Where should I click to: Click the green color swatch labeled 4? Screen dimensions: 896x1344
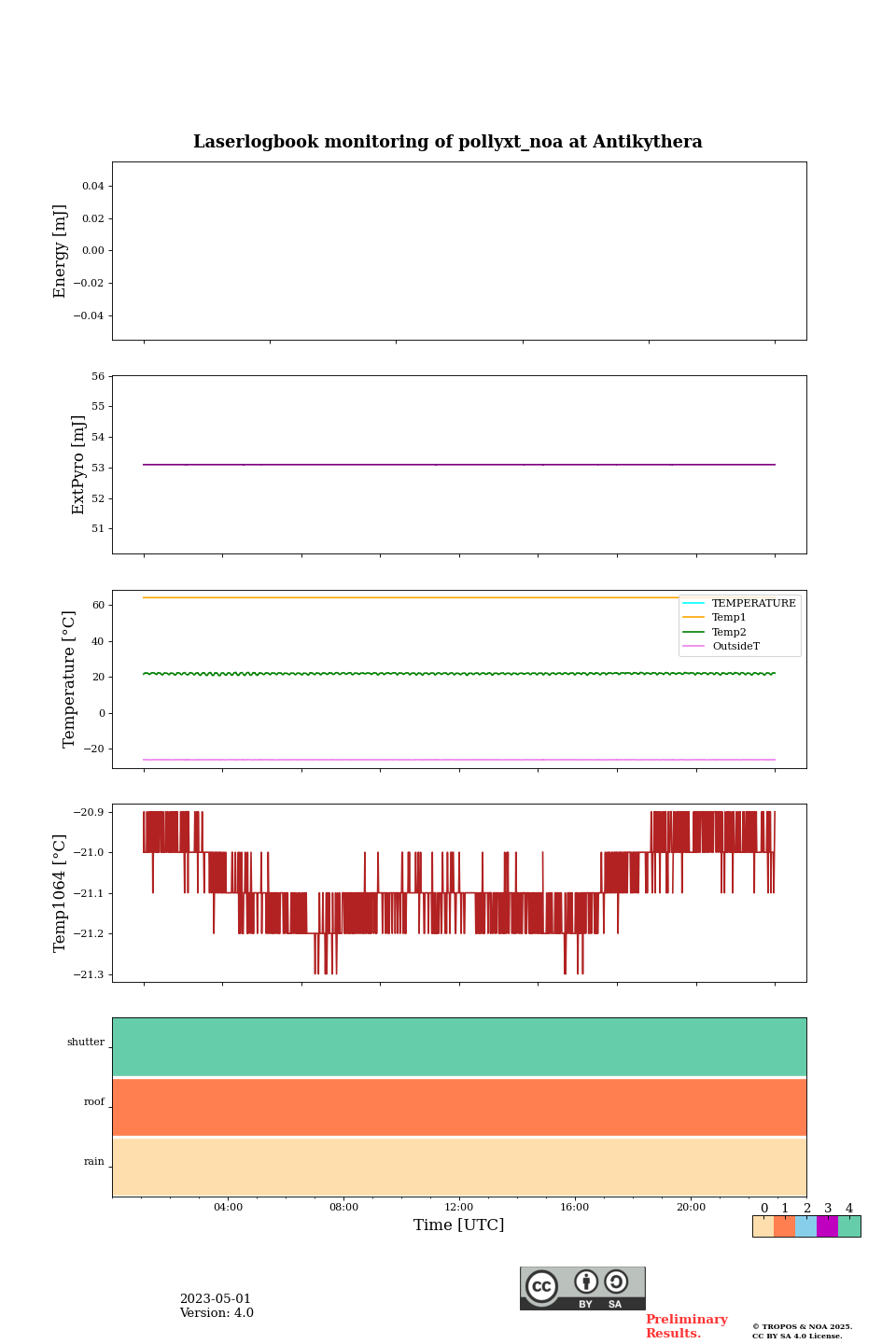[x=849, y=1226]
